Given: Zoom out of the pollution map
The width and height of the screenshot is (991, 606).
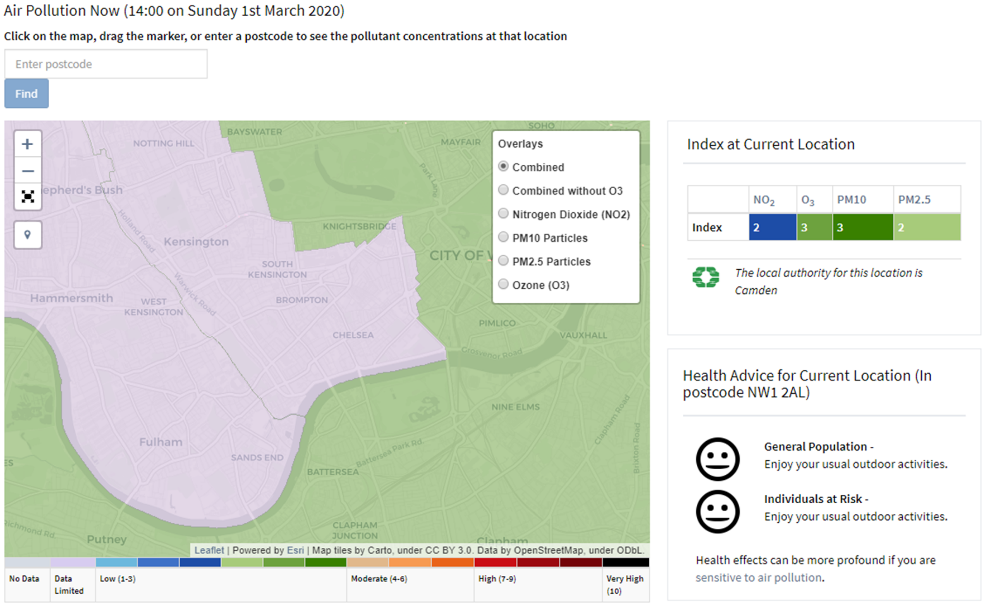Looking at the screenshot, I should tap(27, 171).
